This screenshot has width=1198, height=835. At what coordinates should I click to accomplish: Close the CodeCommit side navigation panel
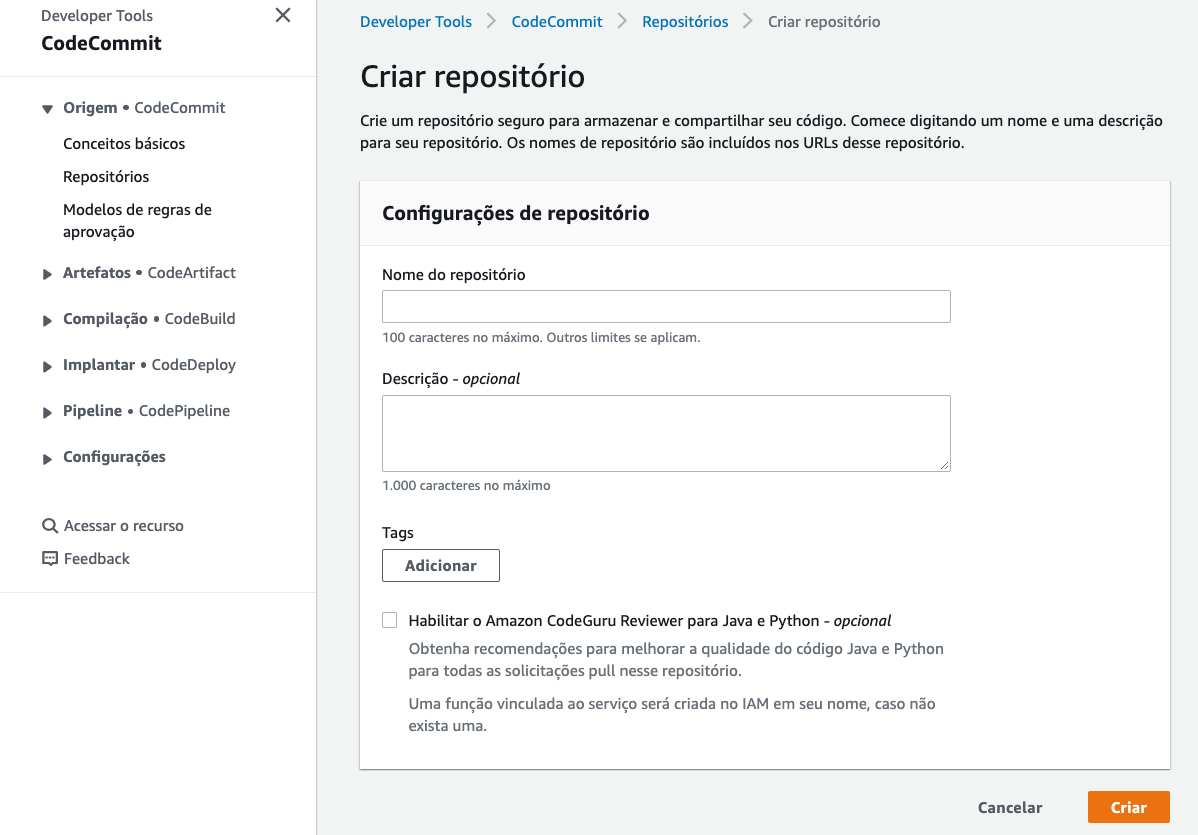pyautogui.click(x=283, y=15)
